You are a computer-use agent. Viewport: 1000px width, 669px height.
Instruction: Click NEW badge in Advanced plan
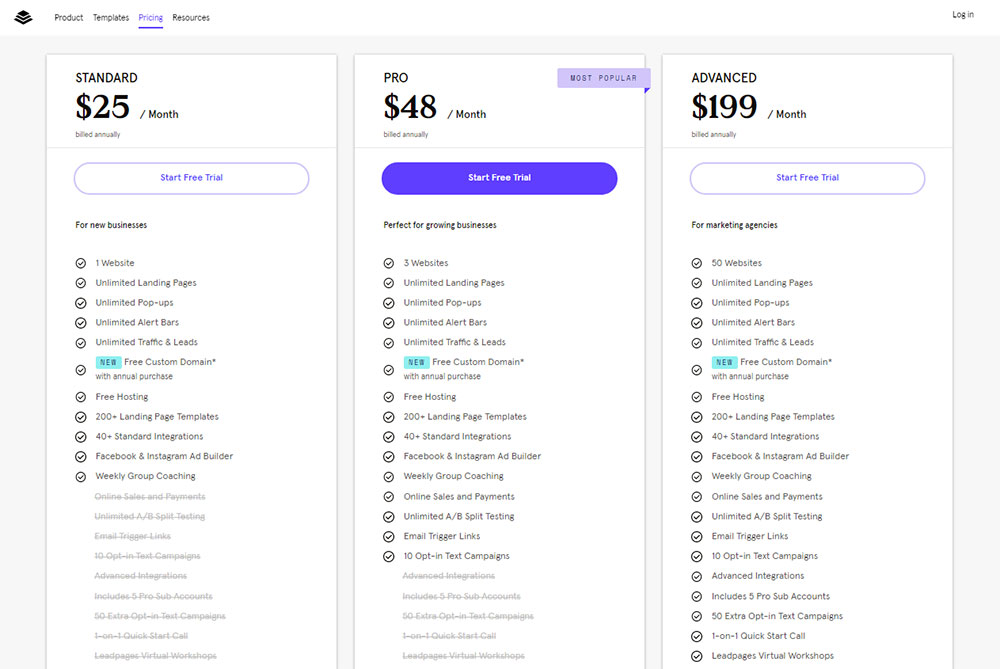click(725, 362)
